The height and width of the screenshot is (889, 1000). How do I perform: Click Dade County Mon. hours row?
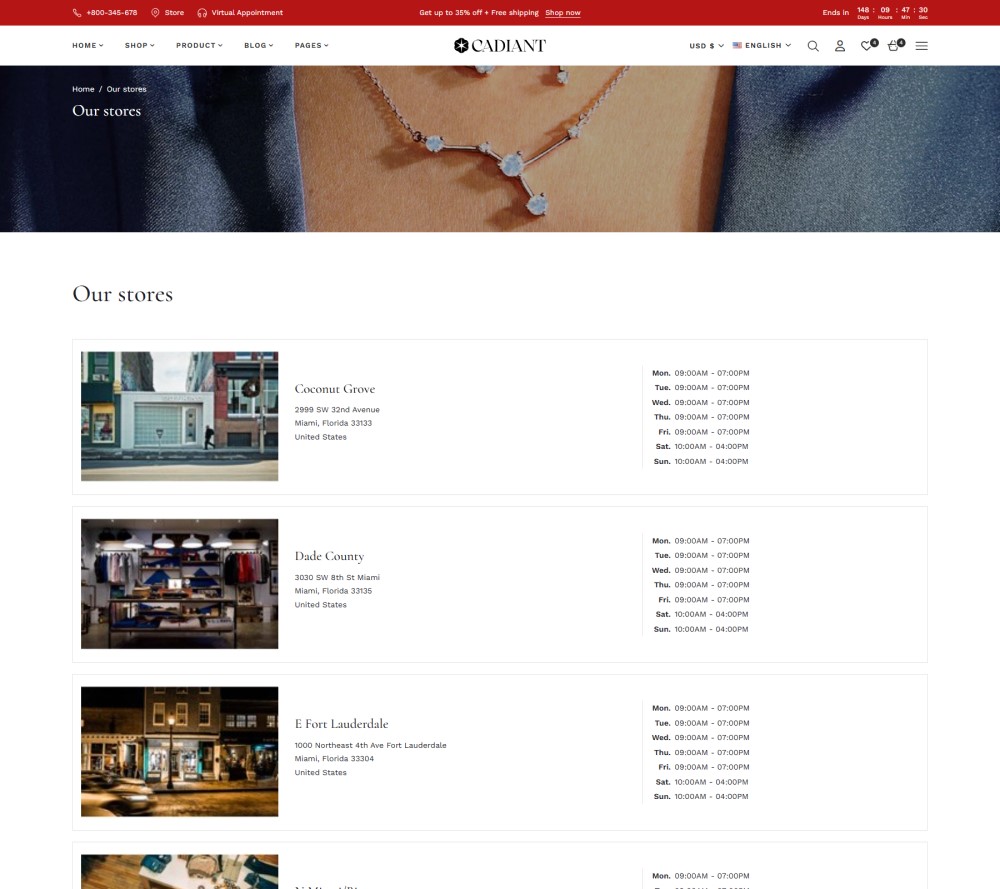pyautogui.click(x=700, y=541)
